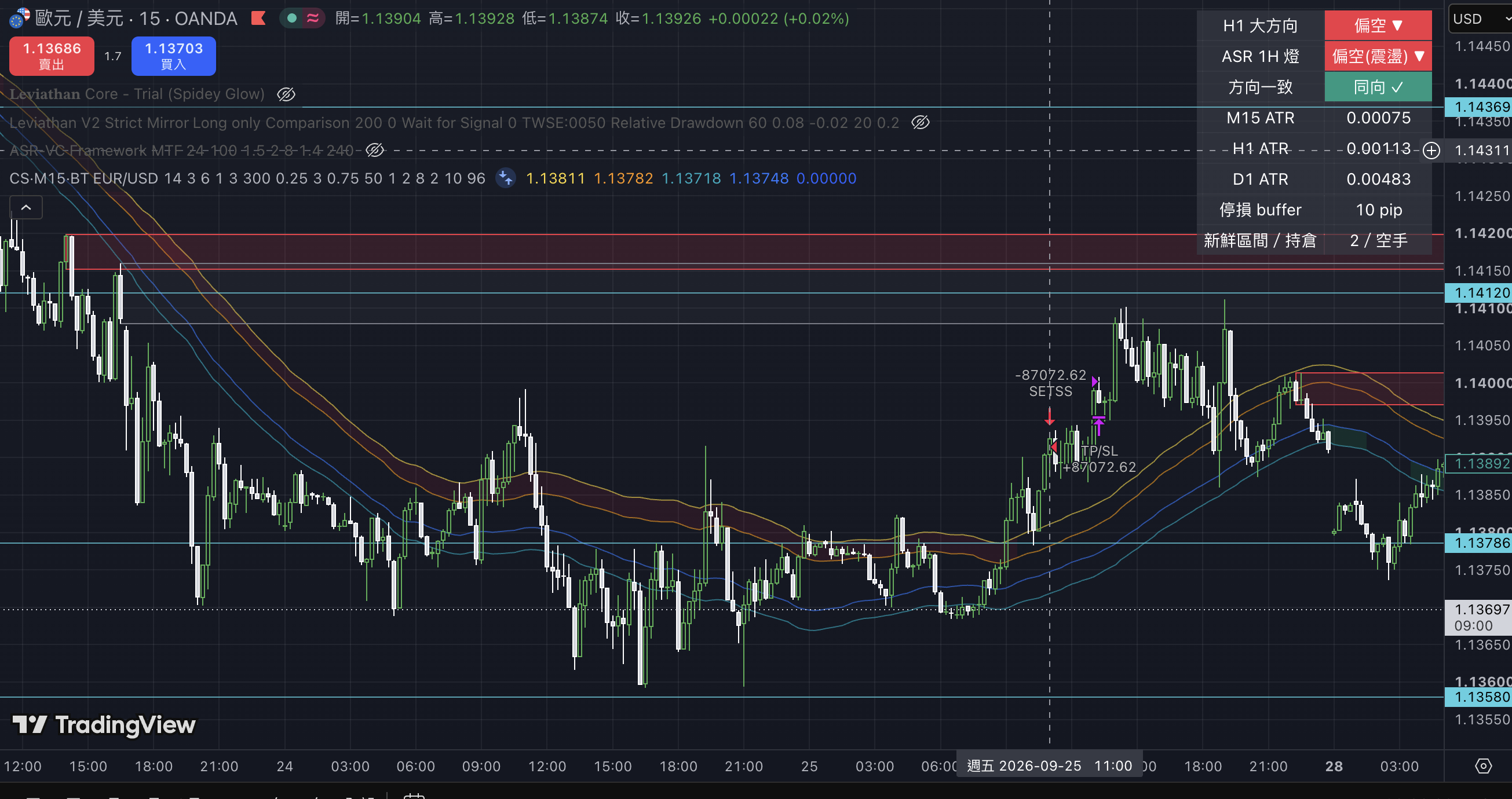Click the blue buy button 1.13703

(174, 56)
